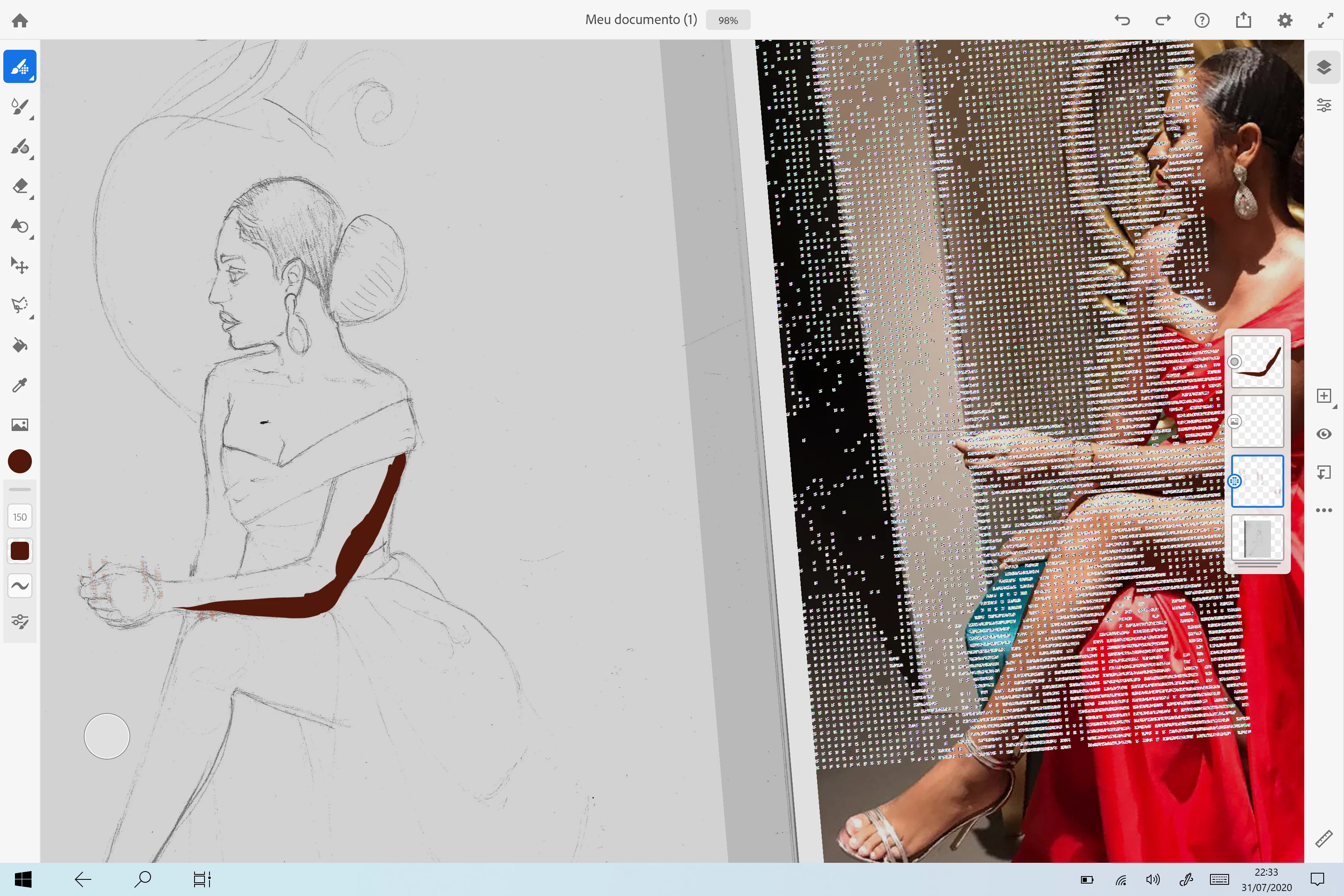1344x896 pixels.
Task: Open the layer more options menu
Action: [1323, 510]
